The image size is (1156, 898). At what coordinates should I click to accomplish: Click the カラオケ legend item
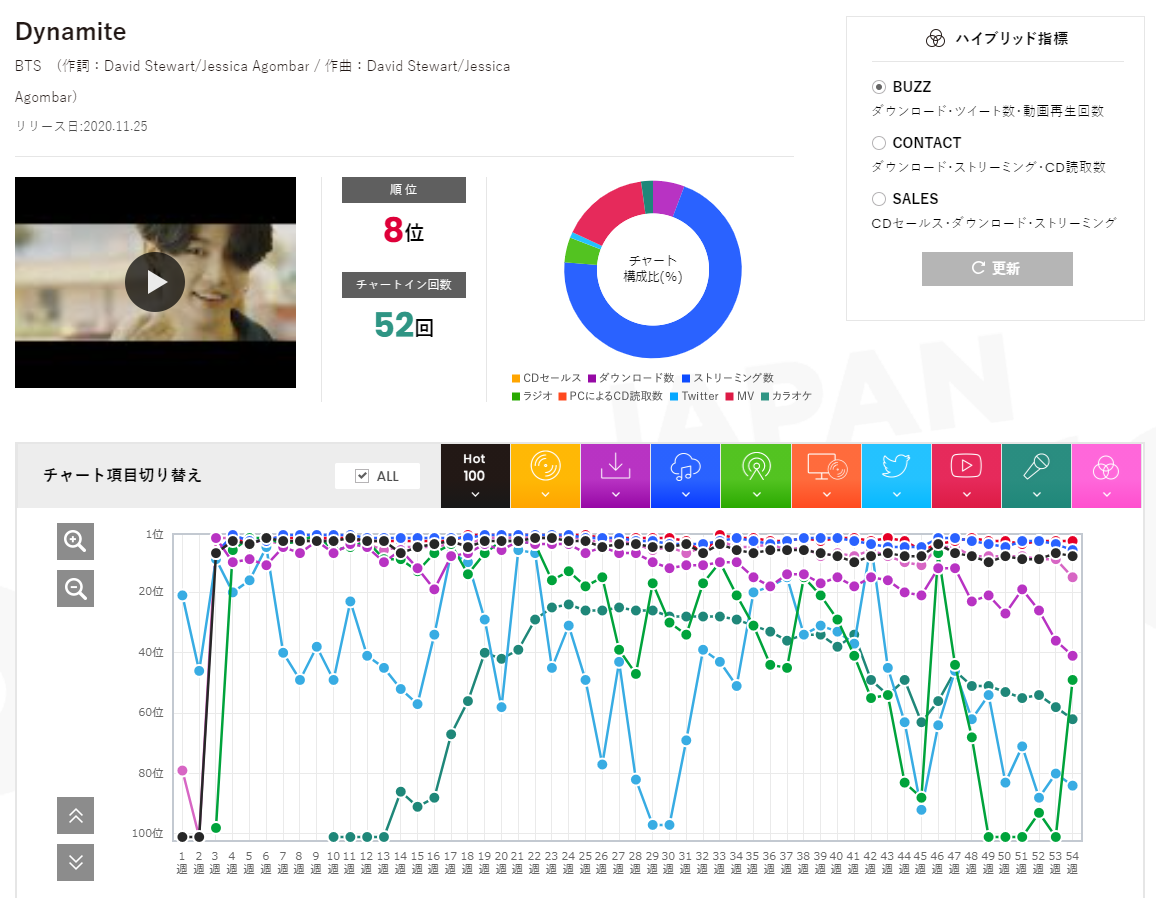[786, 397]
